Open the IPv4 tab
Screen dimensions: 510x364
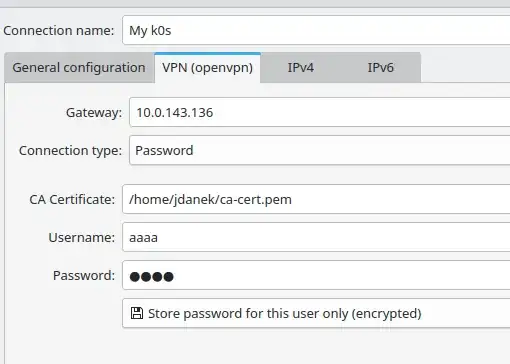[301, 68]
